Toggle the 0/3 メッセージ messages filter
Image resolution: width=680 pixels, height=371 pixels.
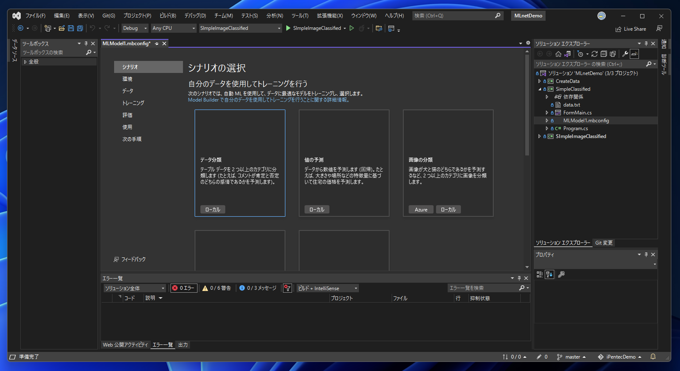(258, 288)
